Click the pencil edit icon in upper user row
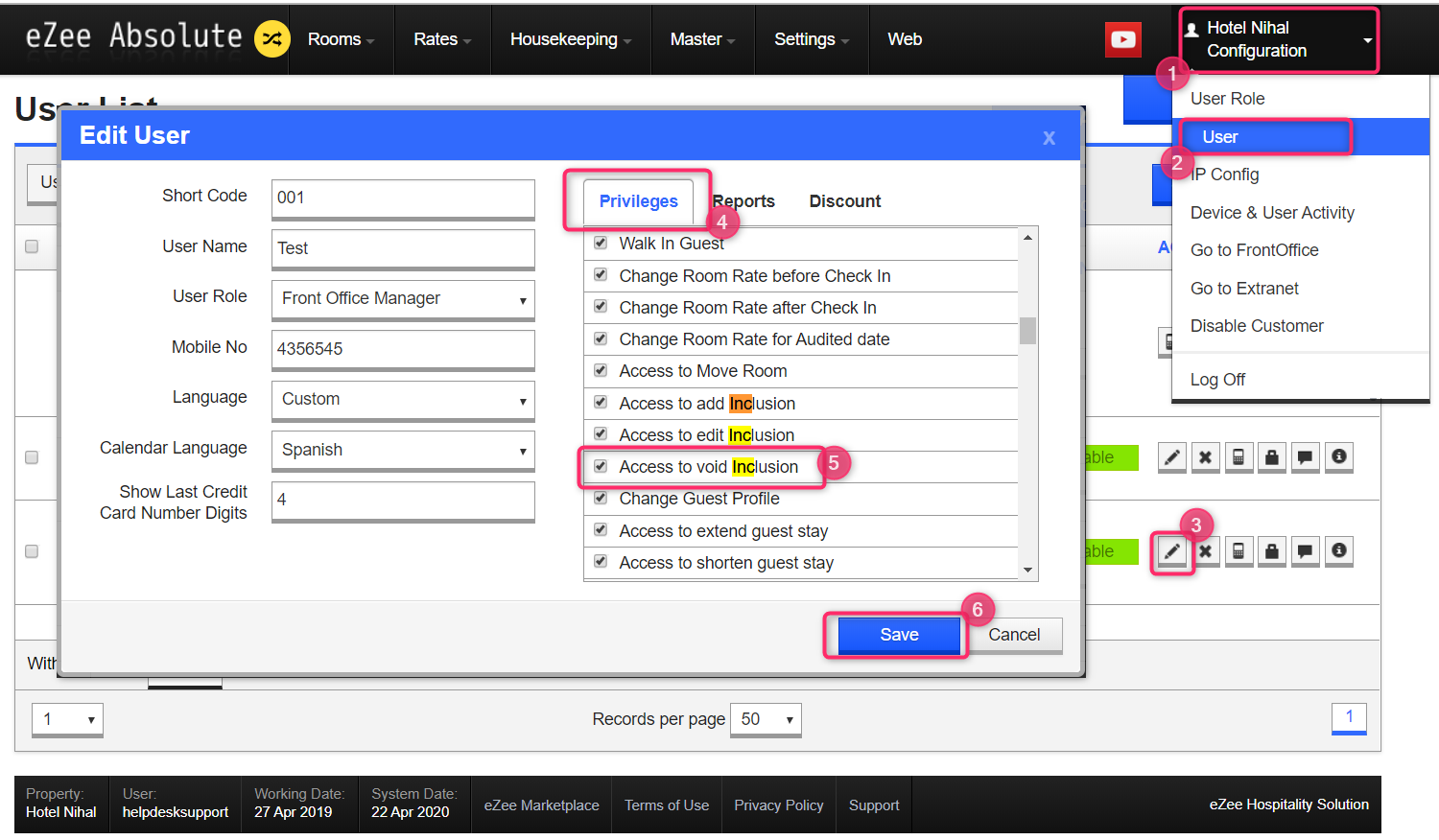The width and height of the screenshot is (1439, 840). pos(1172,457)
